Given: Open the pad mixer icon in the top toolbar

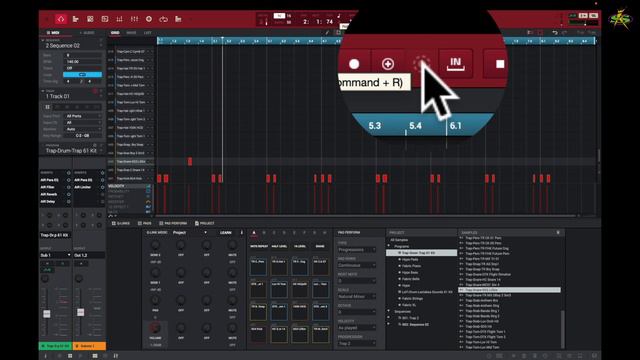Looking at the screenshot, I should pos(120,19).
